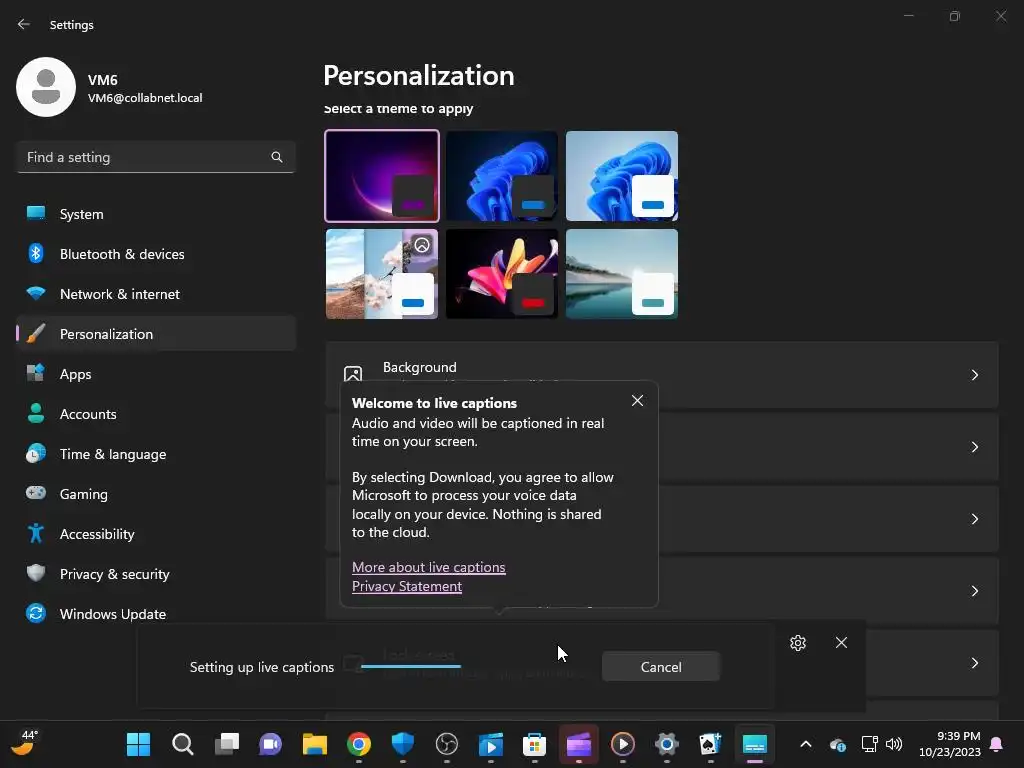Click the Live captions taskbar icon
This screenshot has height=768, width=1024.
pos(755,744)
